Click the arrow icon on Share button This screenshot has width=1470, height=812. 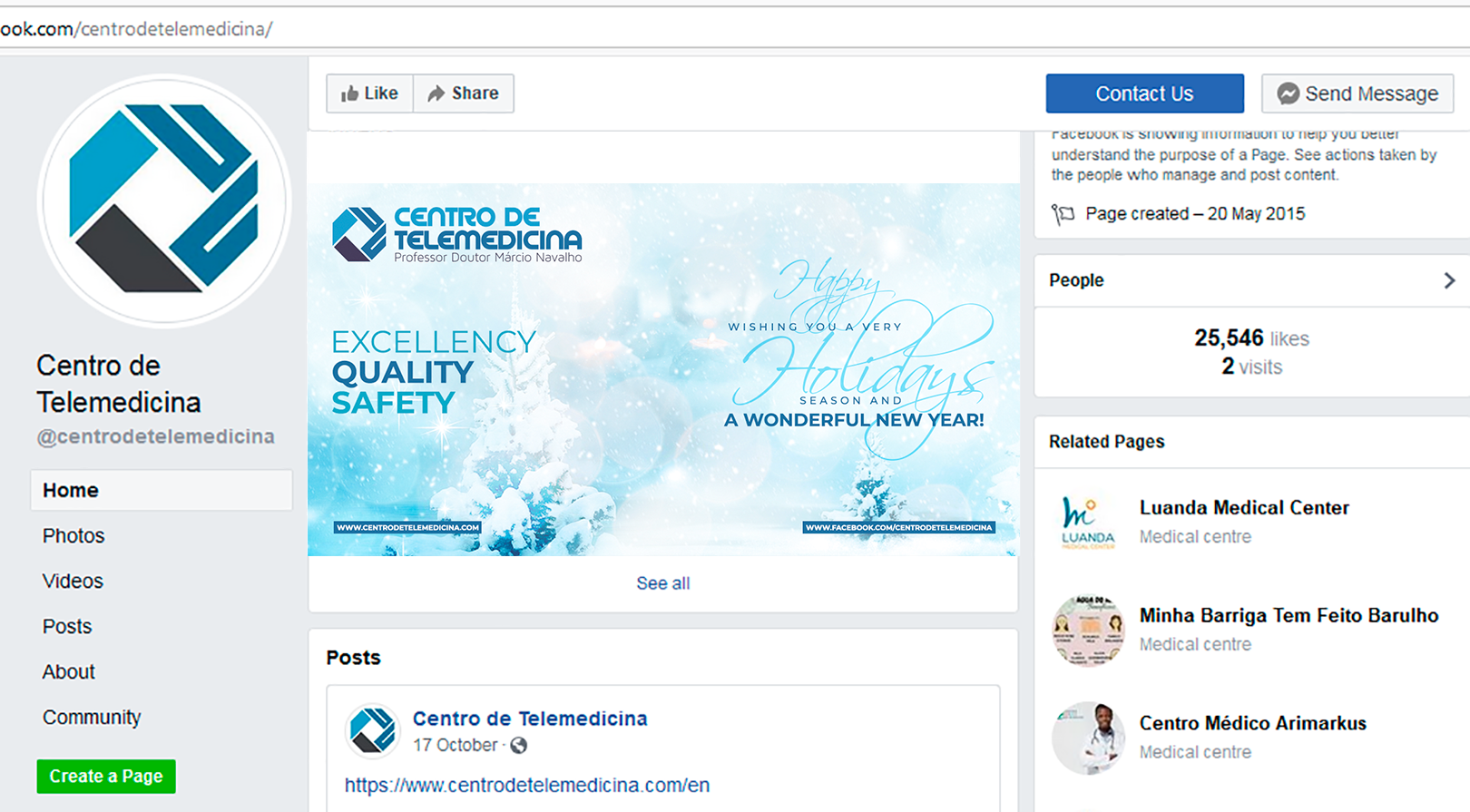click(x=436, y=93)
